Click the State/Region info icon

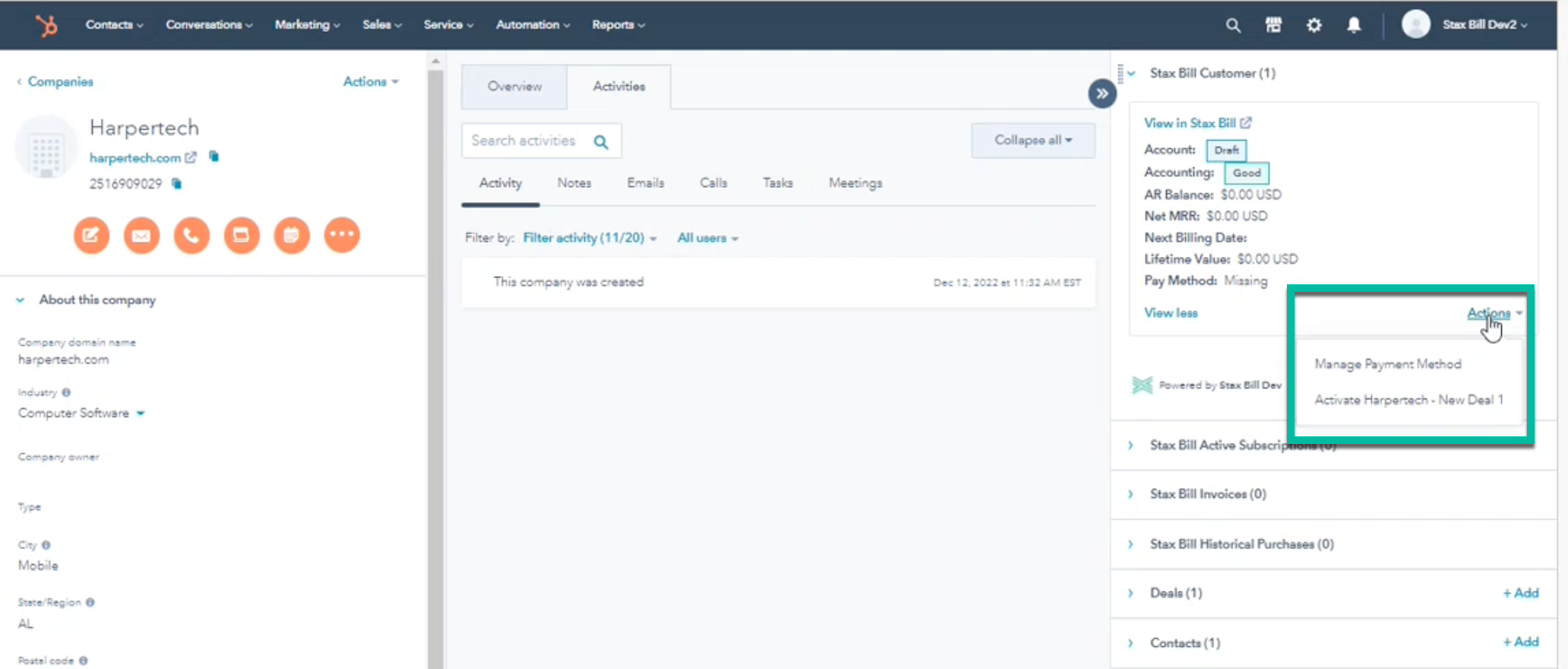[90, 602]
